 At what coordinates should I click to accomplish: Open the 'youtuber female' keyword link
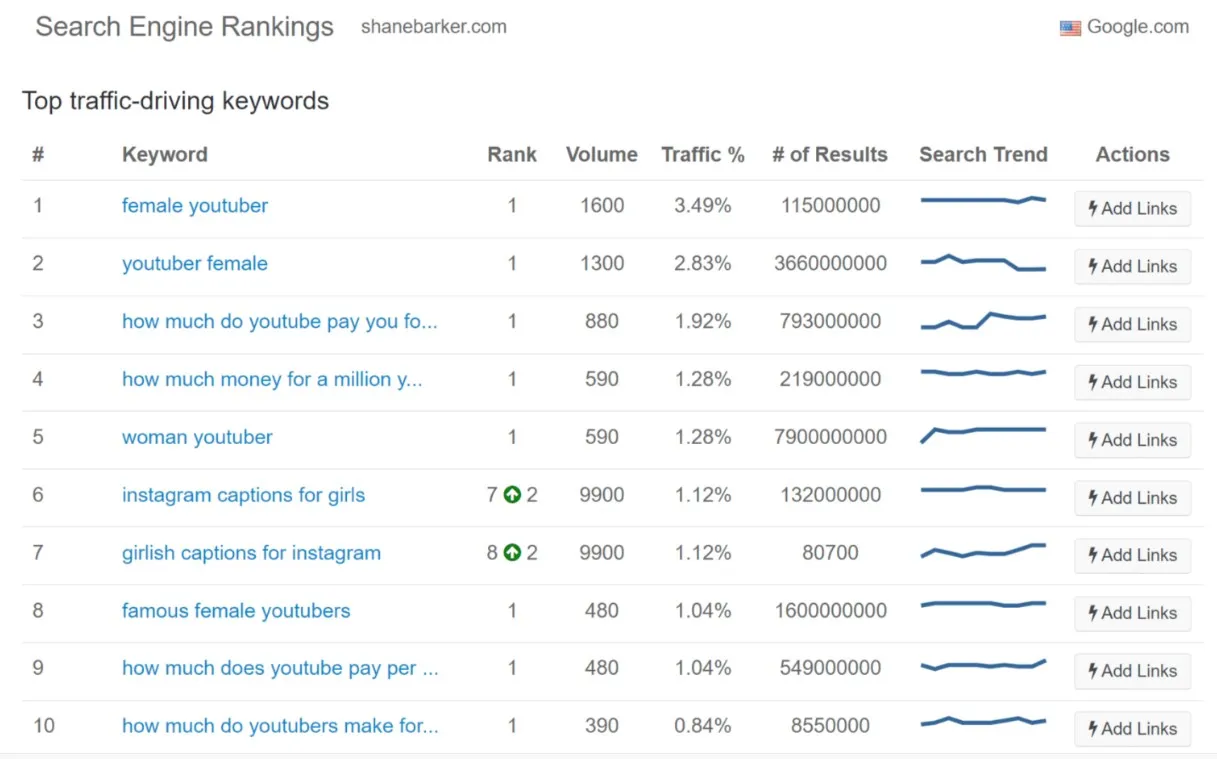tap(195, 264)
